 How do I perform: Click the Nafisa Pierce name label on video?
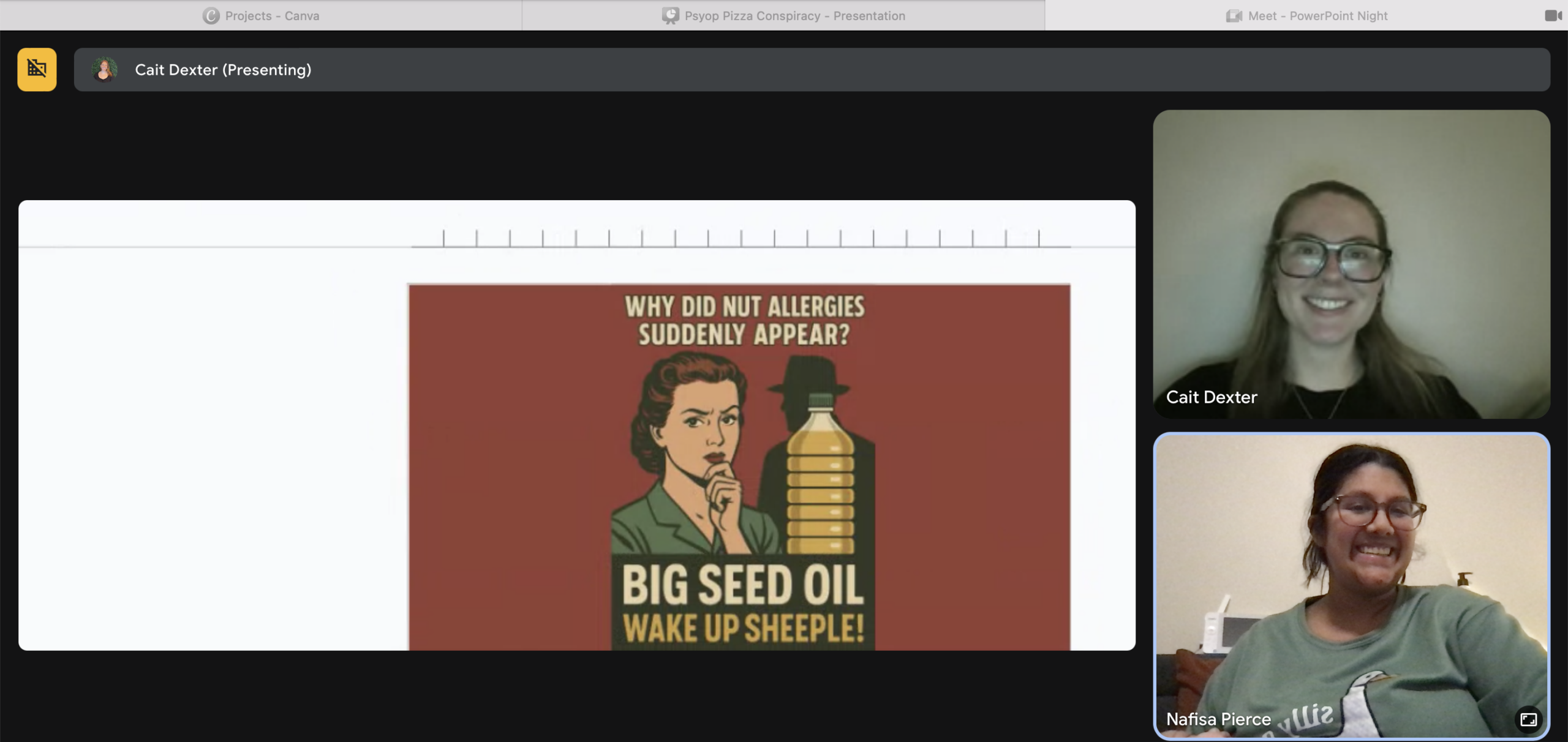pos(1218,719)
